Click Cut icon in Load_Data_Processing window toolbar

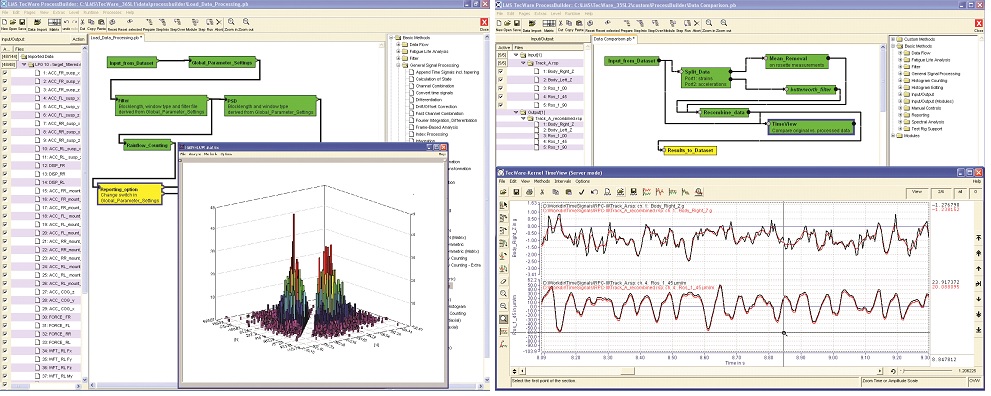click(82, 22)
